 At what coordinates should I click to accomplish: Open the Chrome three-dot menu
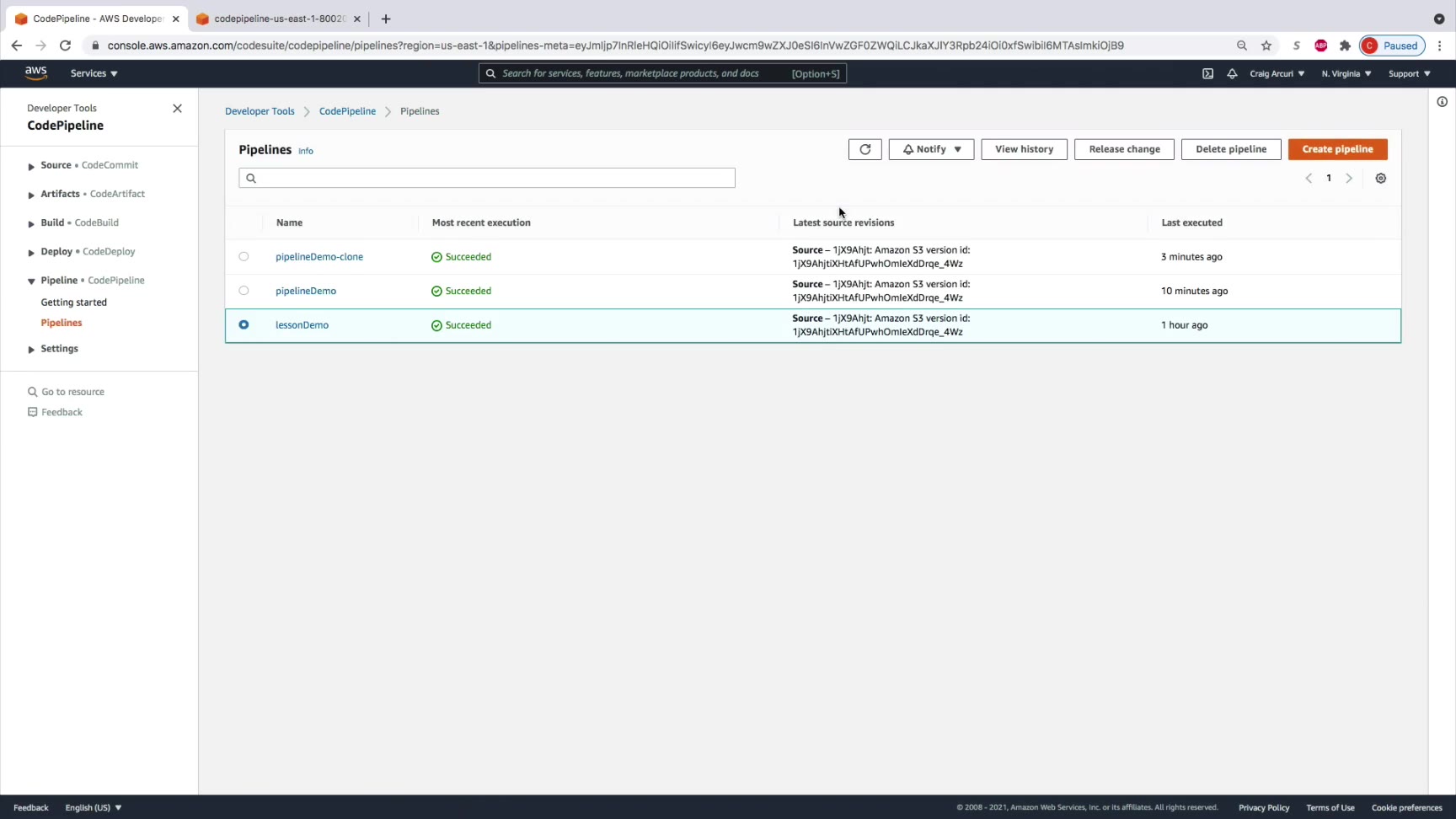(1440, 45)
